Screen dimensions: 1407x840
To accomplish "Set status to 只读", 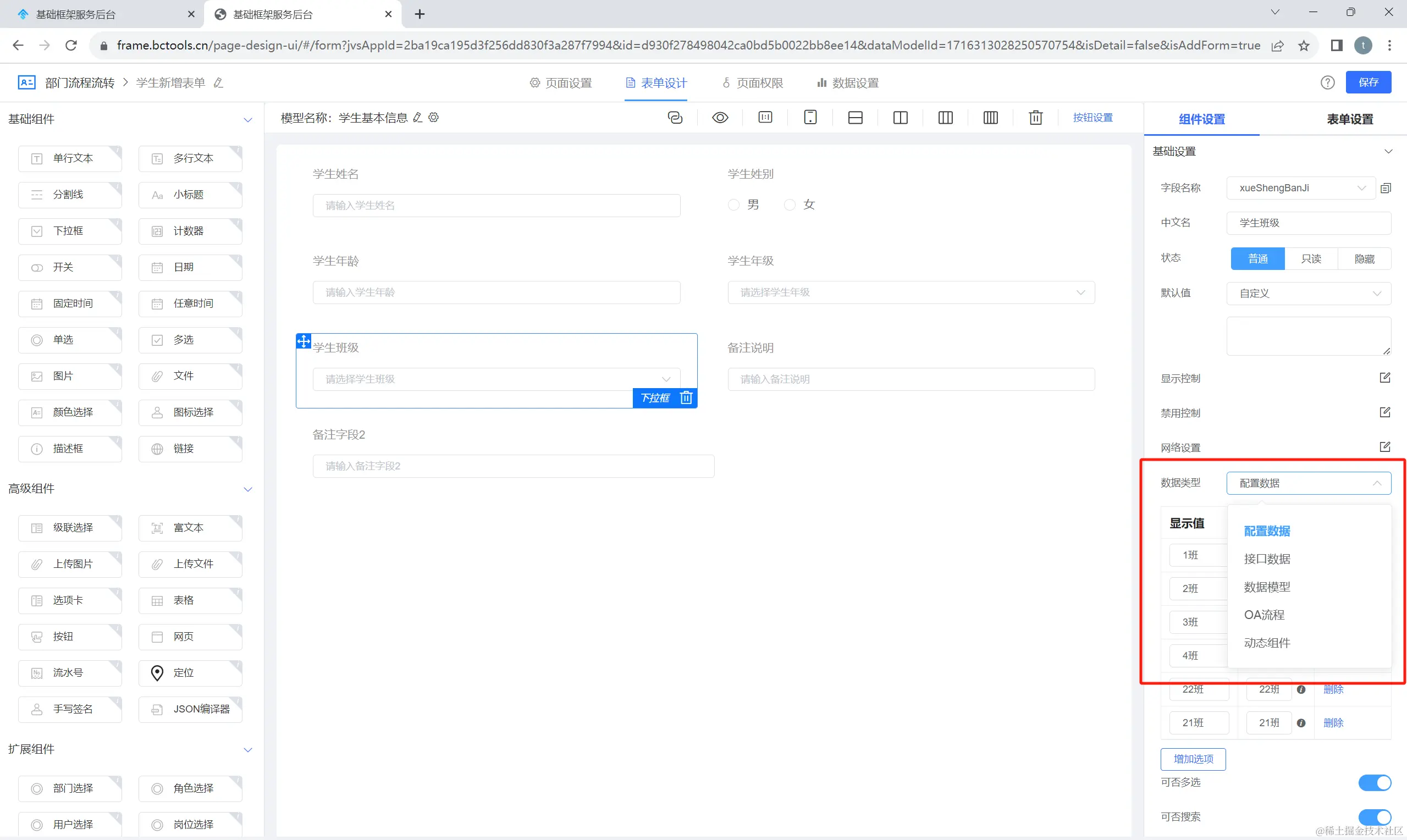I will click(x=1310, y=259).
